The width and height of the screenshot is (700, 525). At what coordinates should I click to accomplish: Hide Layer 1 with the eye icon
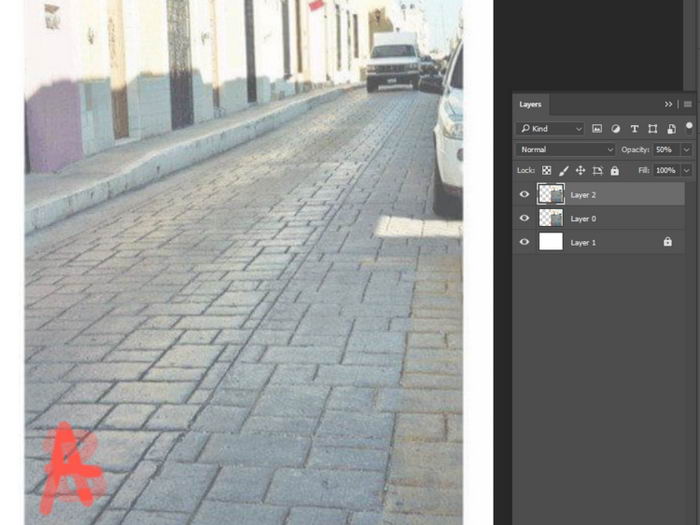[525, 242]
